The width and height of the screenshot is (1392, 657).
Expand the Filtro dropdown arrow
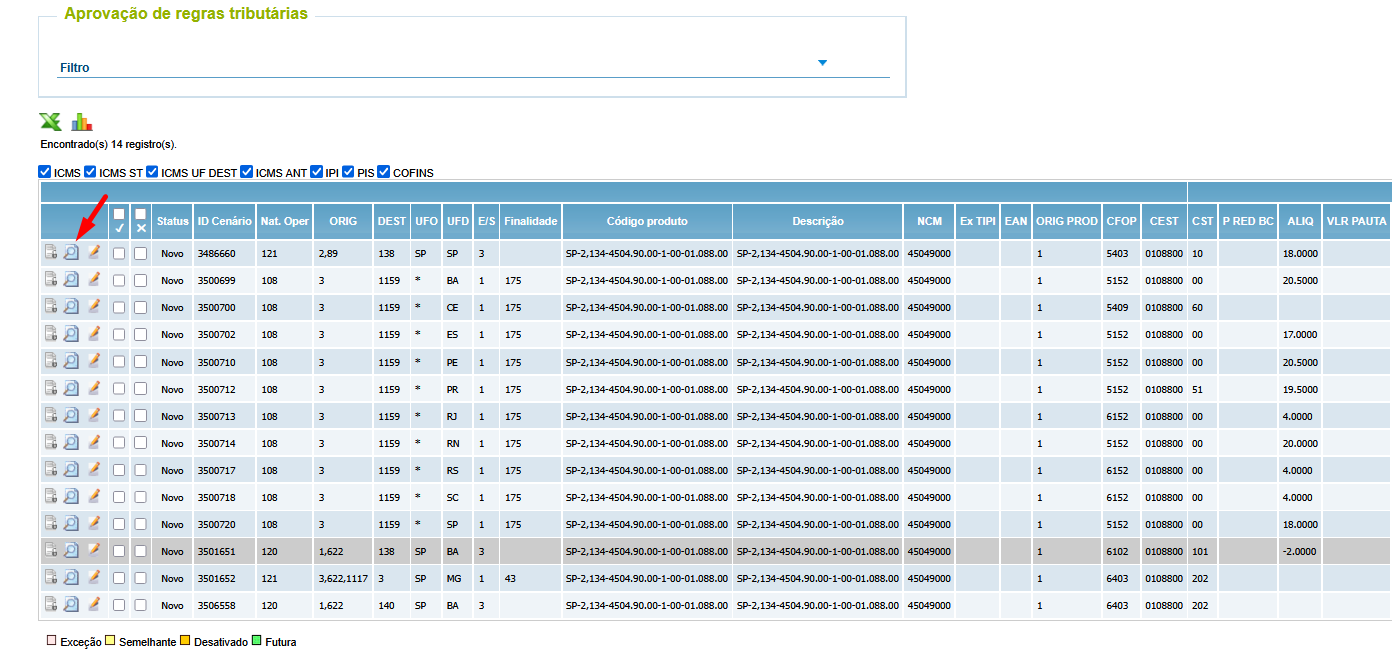[x=823, y=63]
